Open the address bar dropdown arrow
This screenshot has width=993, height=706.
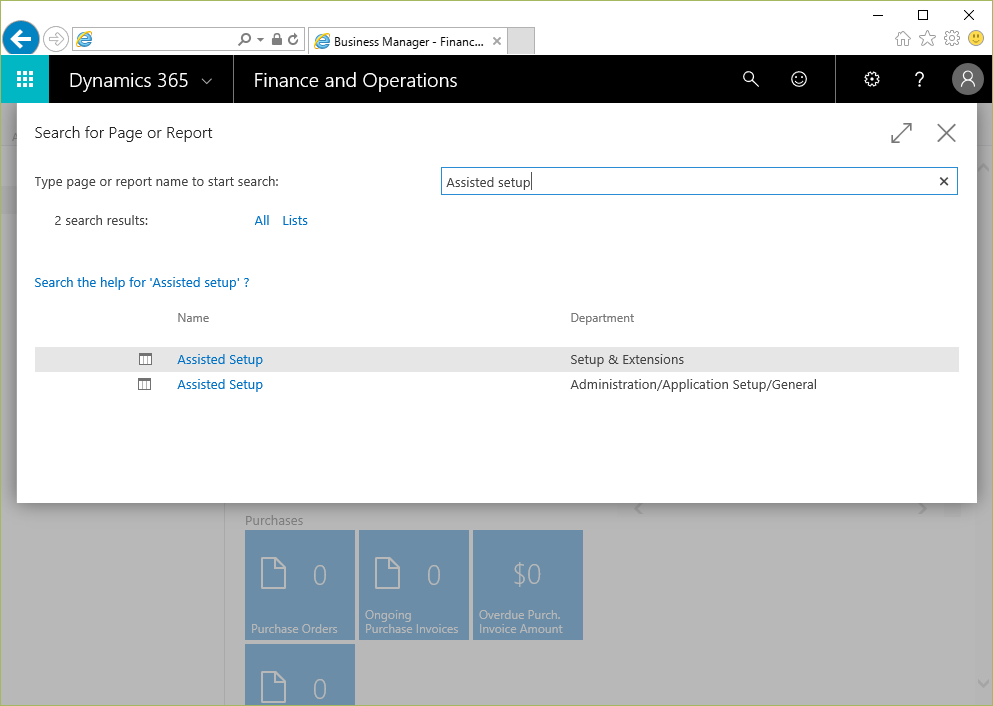(x=260, y=39)
